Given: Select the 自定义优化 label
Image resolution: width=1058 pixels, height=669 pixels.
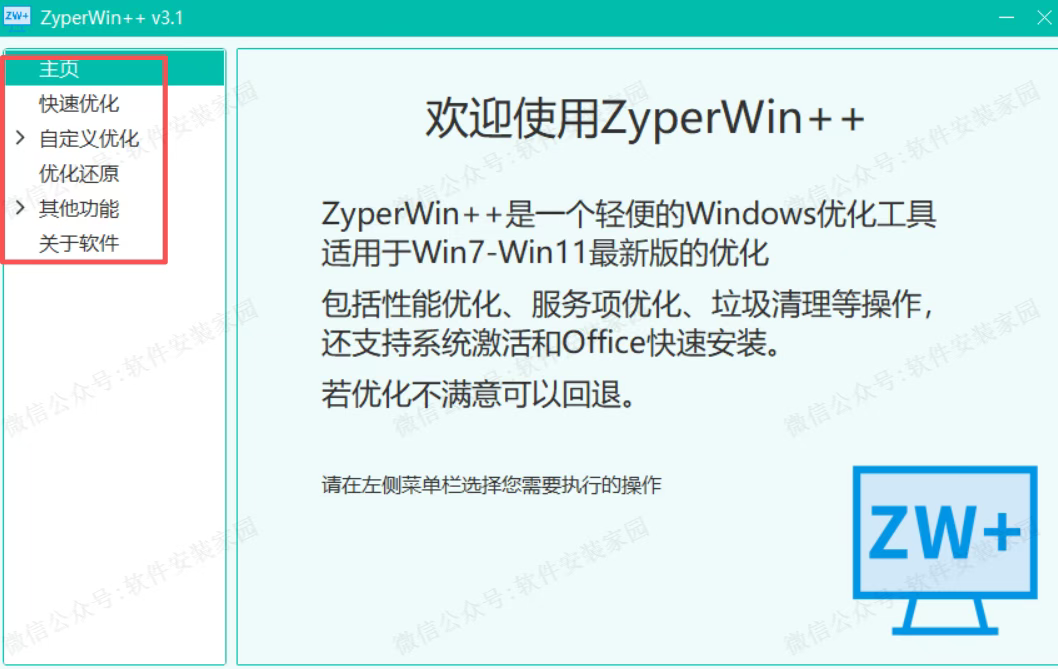Looking at the screenshot, I should pos(89,138).
